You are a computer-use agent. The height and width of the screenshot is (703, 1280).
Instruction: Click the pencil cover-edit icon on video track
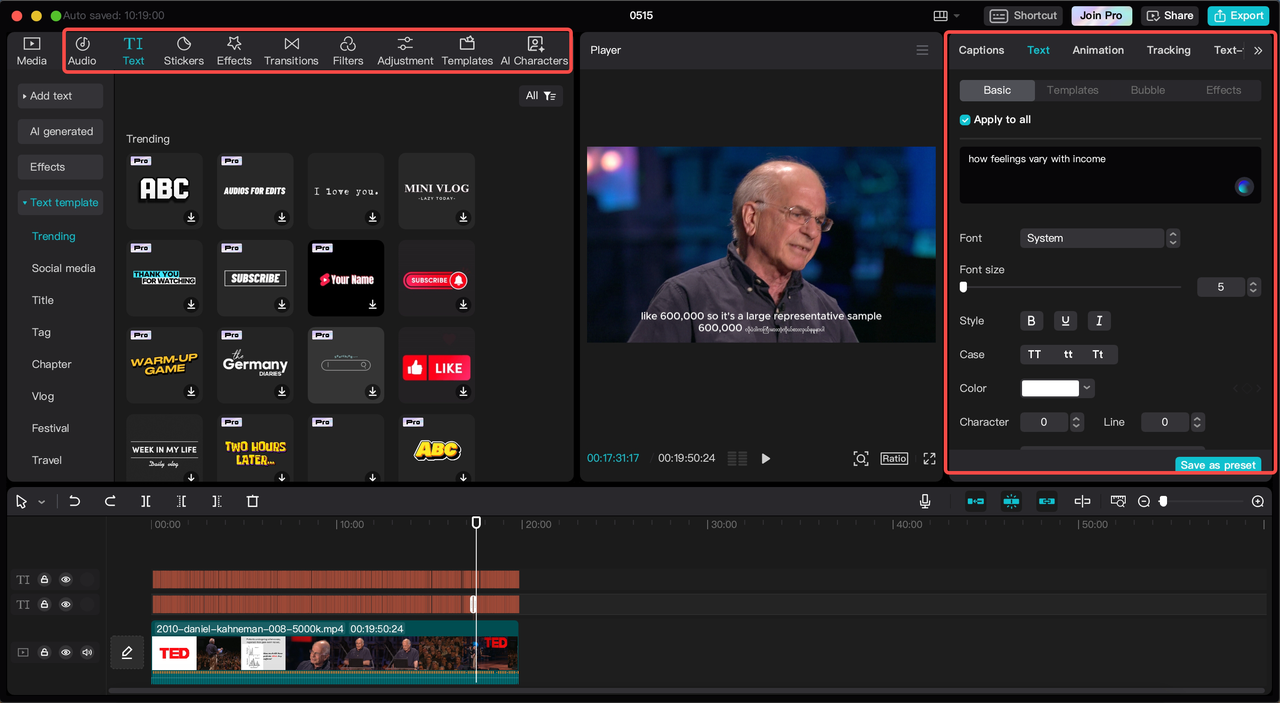127,652
